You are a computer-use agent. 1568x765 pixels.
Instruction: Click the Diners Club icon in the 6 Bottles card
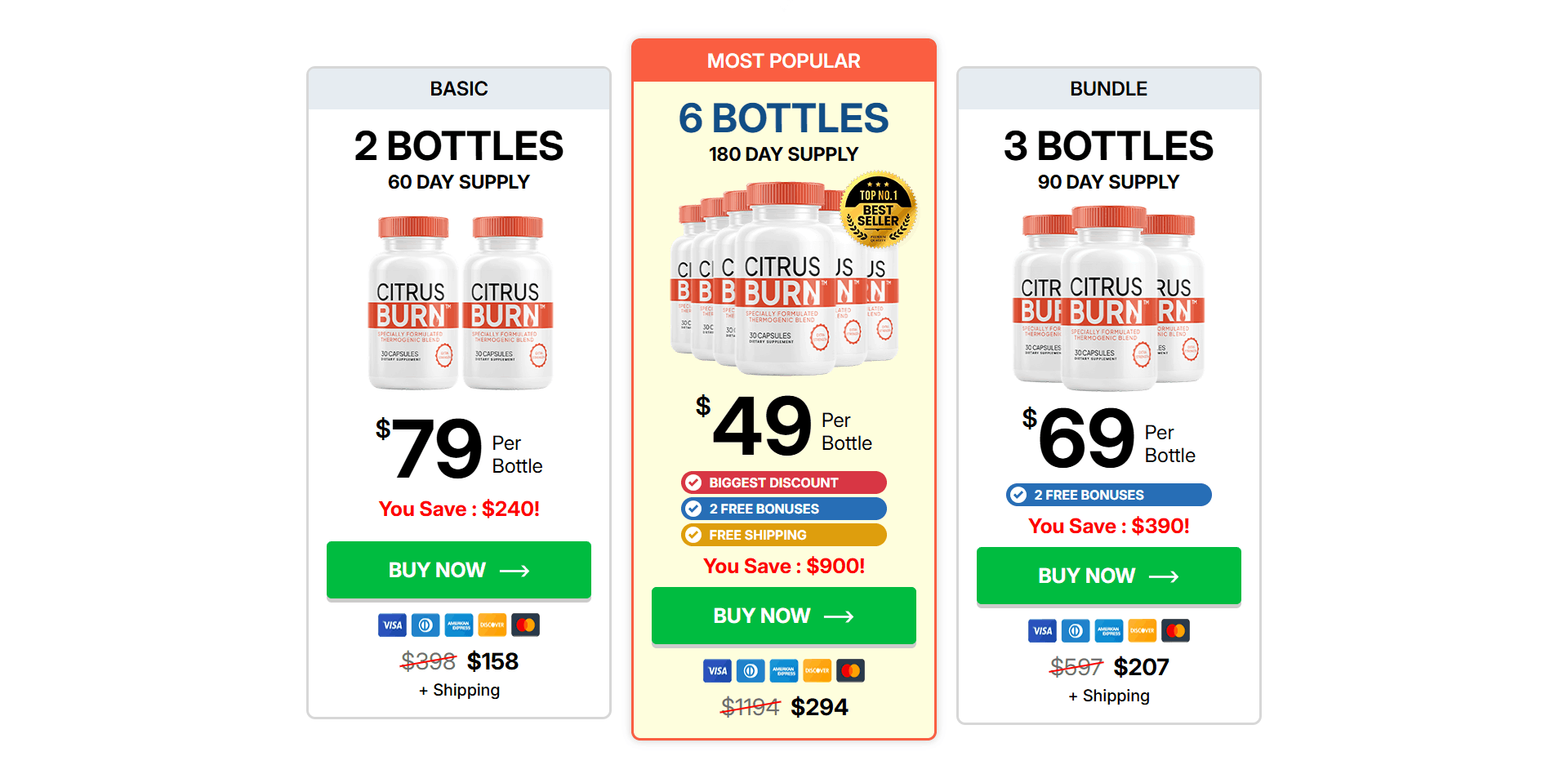pyautogui.click(x=751, y=671)
